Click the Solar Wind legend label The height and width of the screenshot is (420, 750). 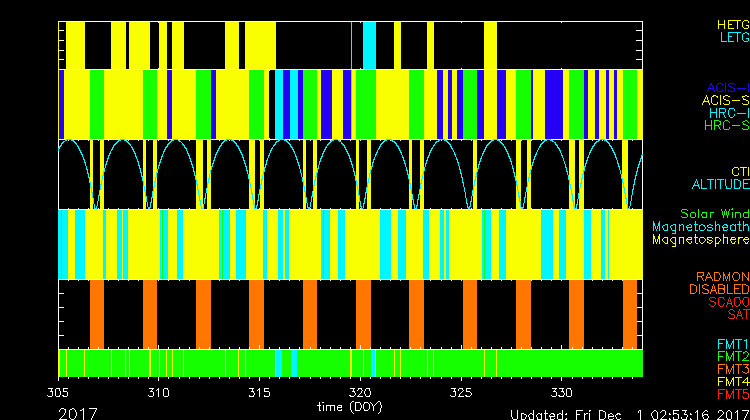(714, 214)
